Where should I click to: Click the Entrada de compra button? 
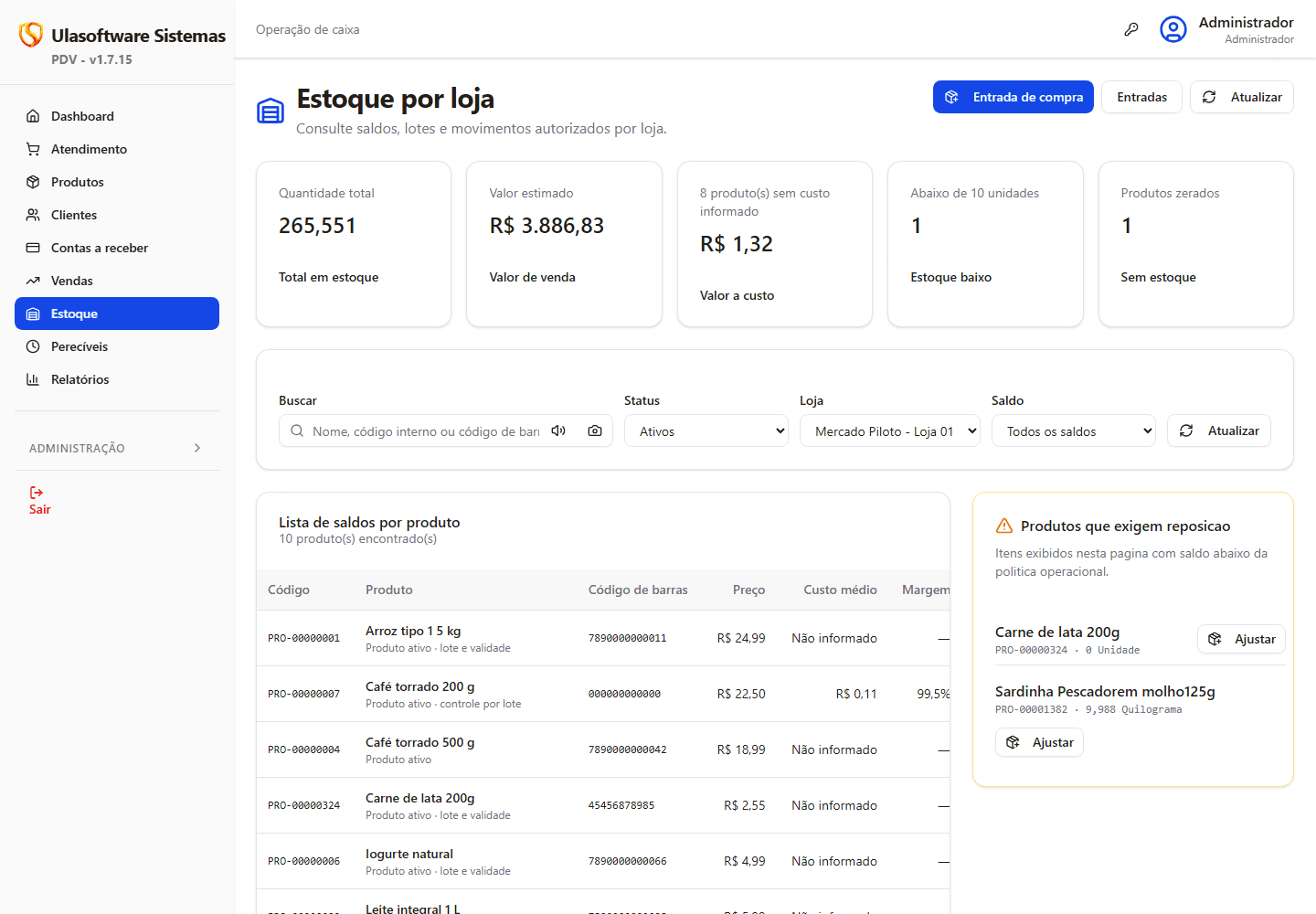pos(1013,97)
